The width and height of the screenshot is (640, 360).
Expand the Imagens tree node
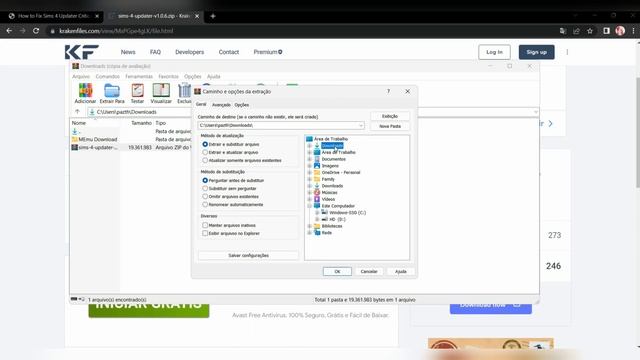[309, 166]
